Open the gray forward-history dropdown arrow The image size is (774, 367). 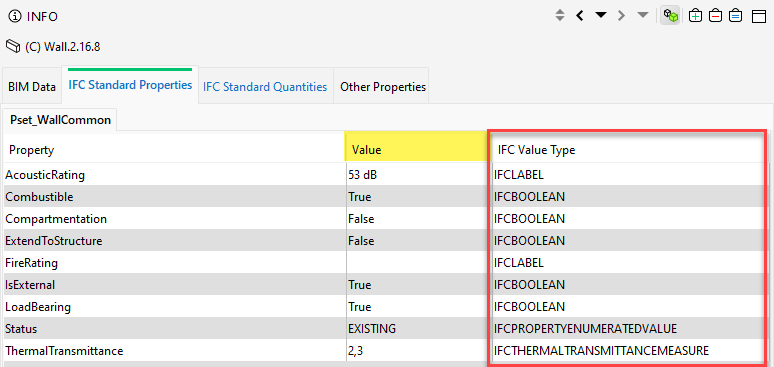tap(642, 16)
